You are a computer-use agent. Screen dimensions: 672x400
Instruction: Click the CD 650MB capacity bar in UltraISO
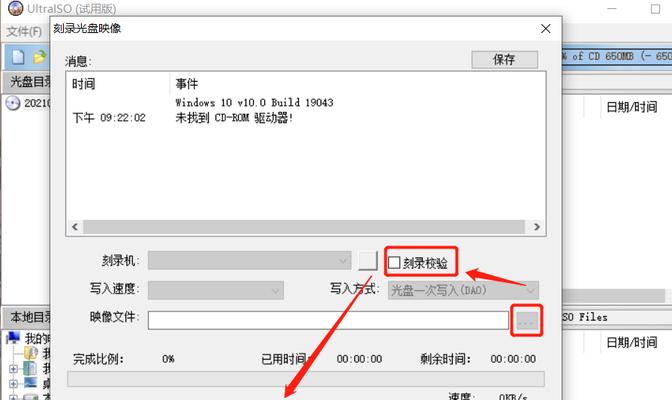pyautogui.click(x=617, y=56)
